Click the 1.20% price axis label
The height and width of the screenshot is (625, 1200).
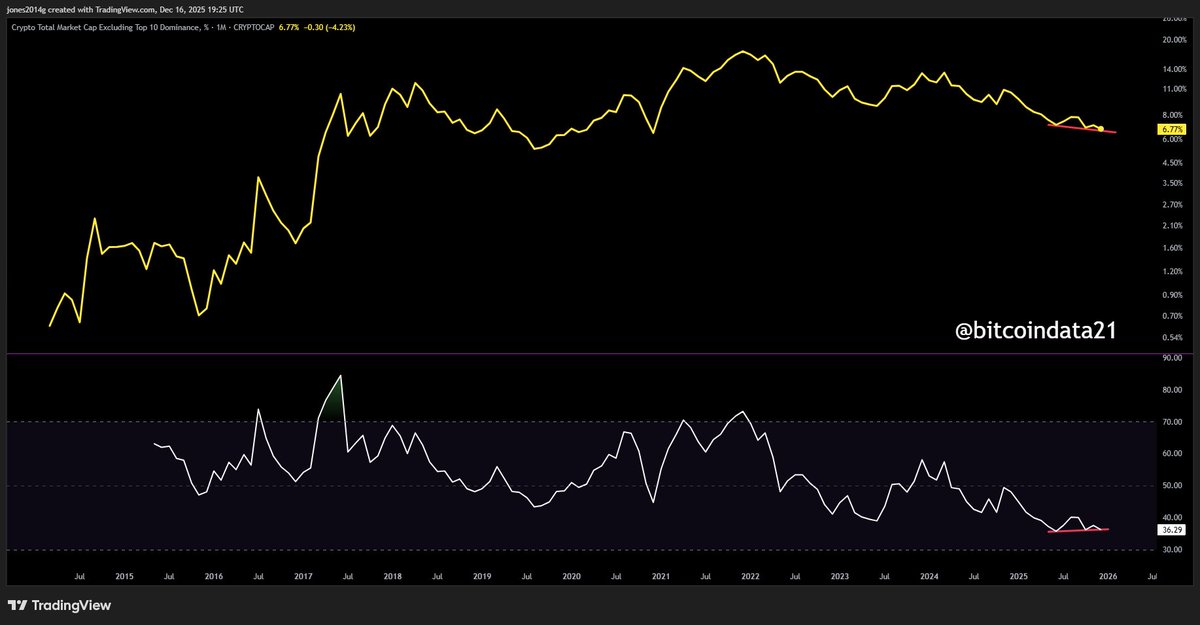1172,271
